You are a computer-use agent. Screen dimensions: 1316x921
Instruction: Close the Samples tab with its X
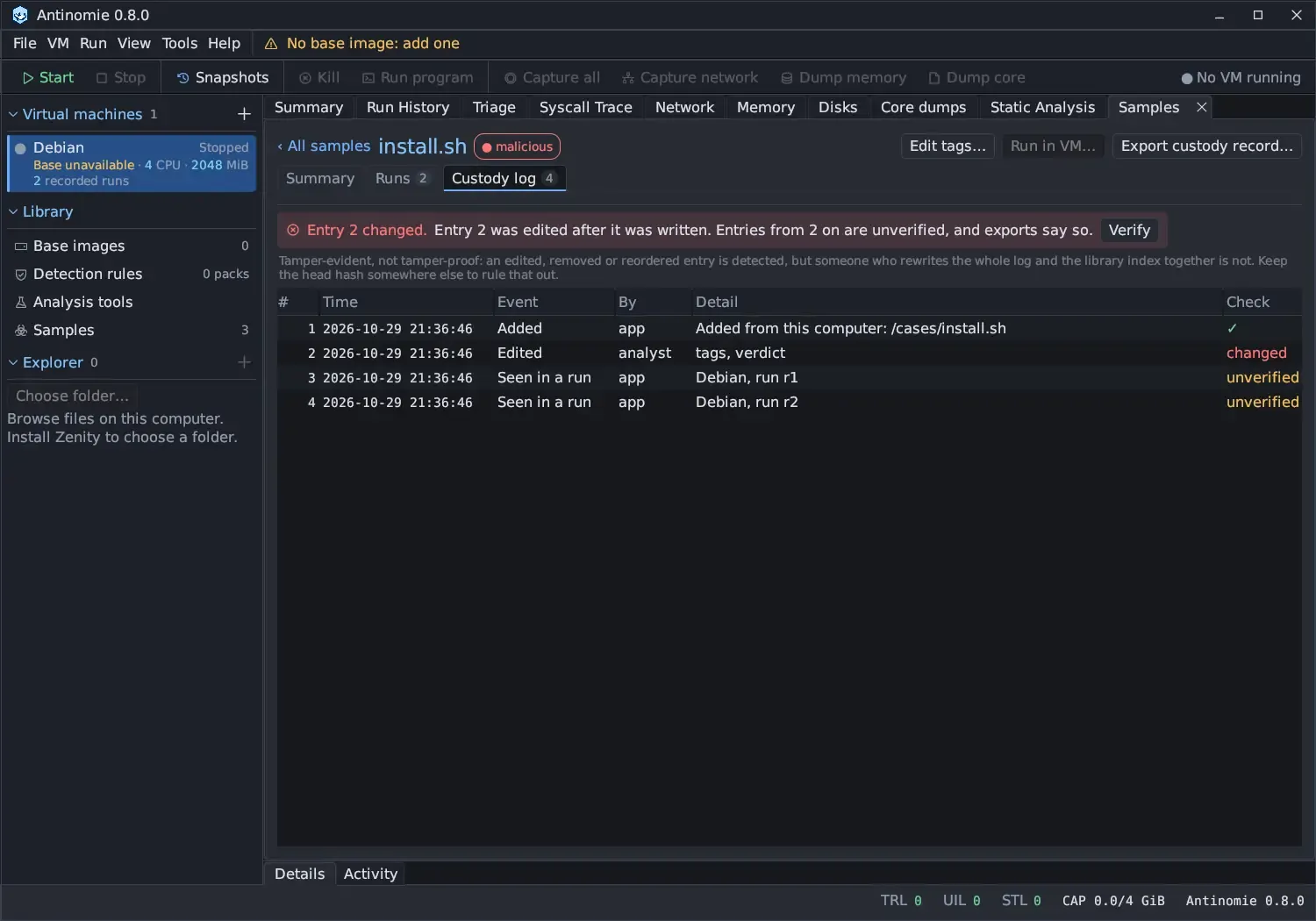point(1202,107)
